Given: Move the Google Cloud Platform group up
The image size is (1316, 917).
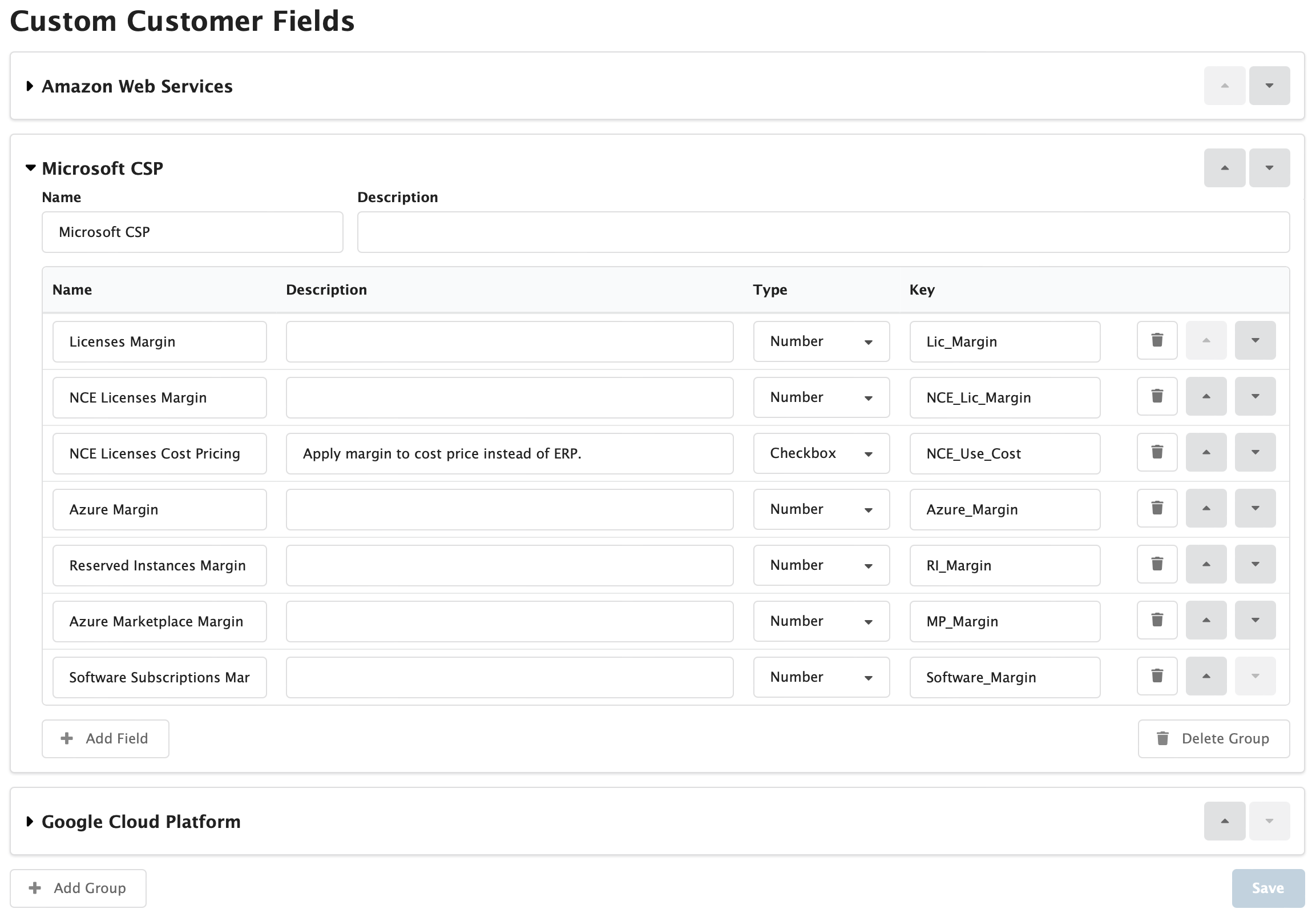Looking at the screenshot, I should point(1224,821).
